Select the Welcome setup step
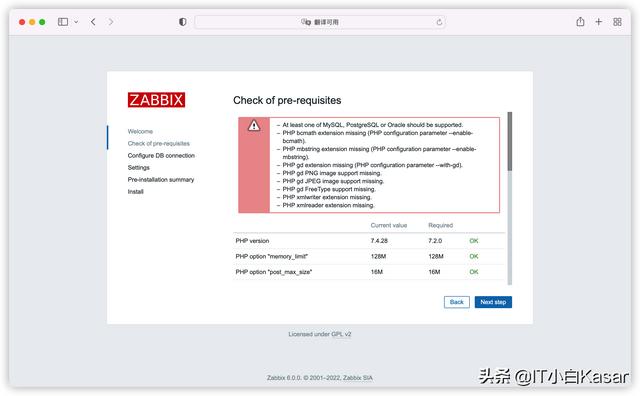 140,131
